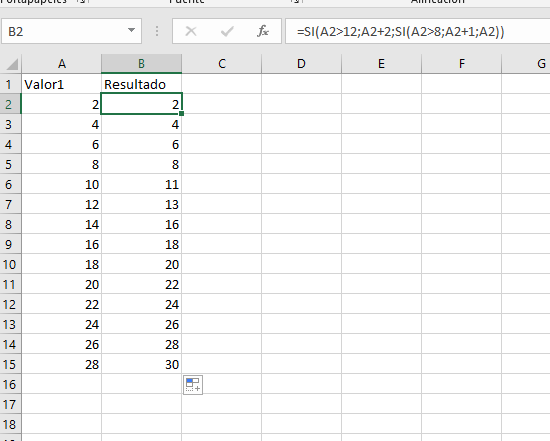Click the Name Box showing B2

tap(71, 31)
